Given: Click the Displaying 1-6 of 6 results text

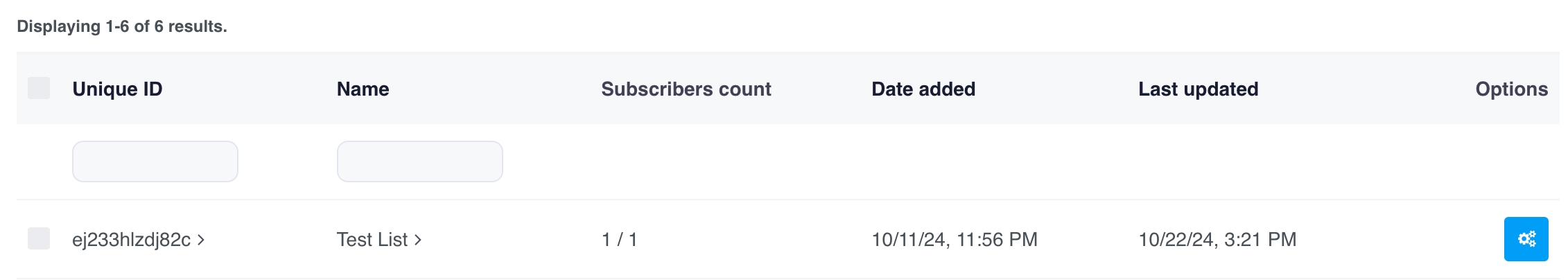Looking at the screenshot, I should coord(122,26).
